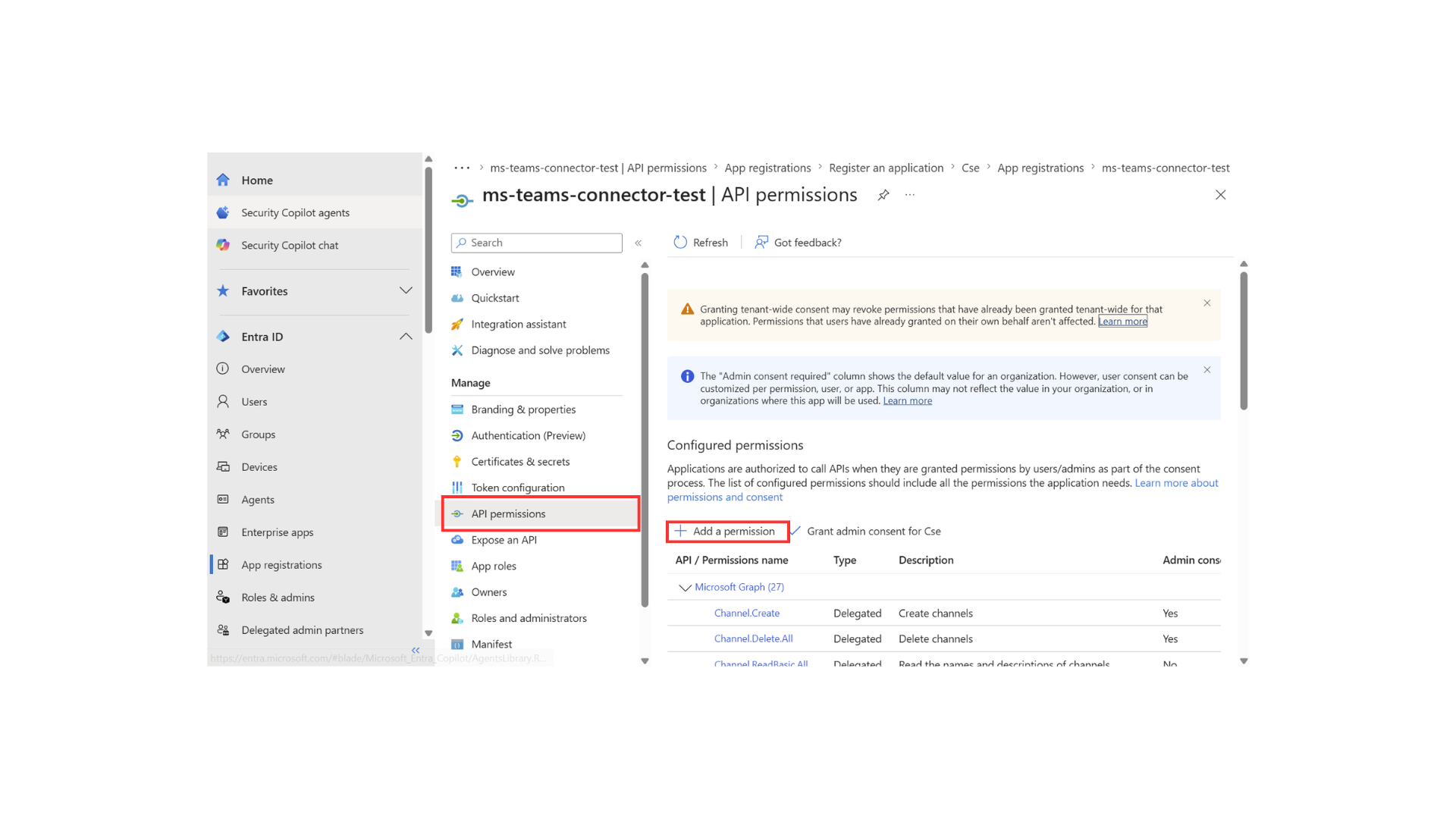The width and height of the screenshot is (1456, 819).
Task: Go to Register an application breadcrumb
Action: click(886, 168)
